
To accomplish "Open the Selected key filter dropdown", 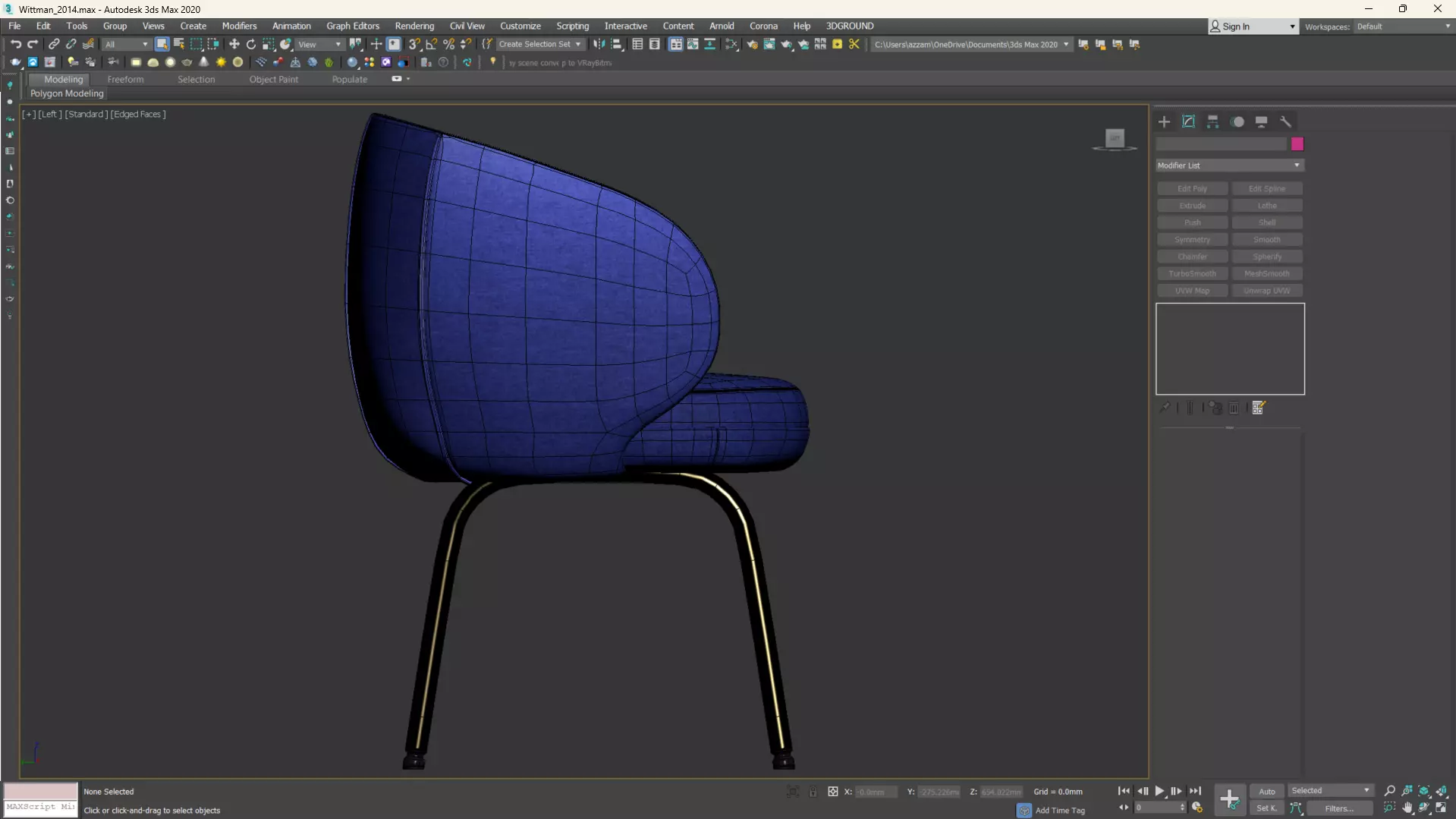I will [1331, 791].
